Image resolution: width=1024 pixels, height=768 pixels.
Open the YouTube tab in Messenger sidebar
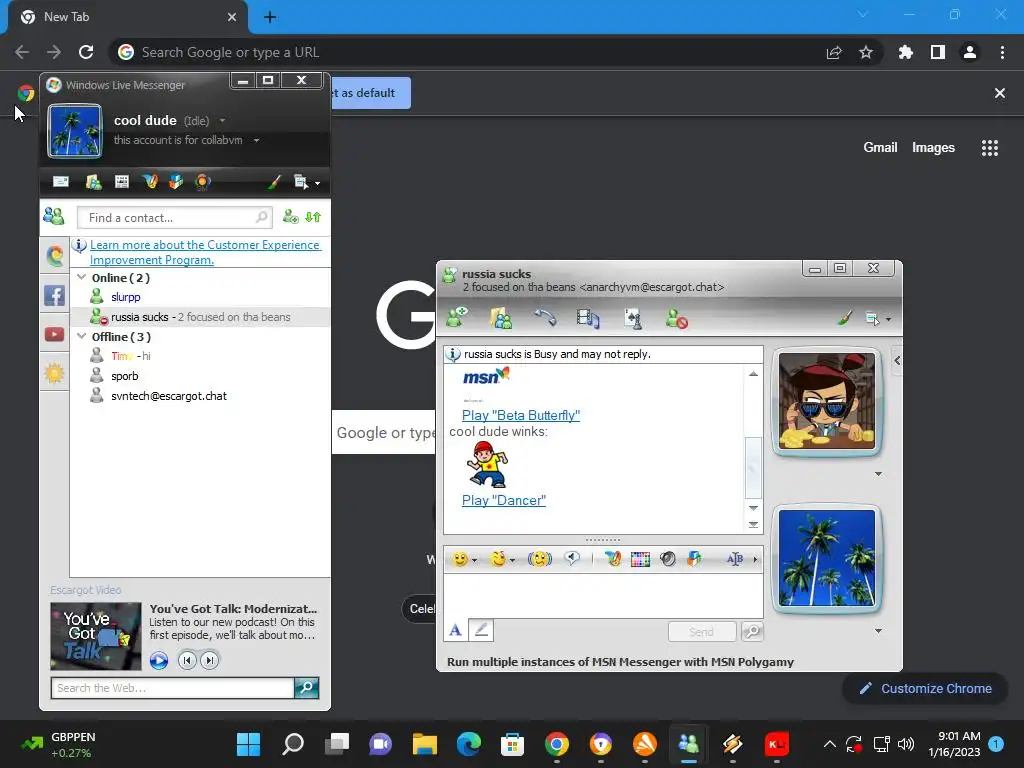coord(55,334)
